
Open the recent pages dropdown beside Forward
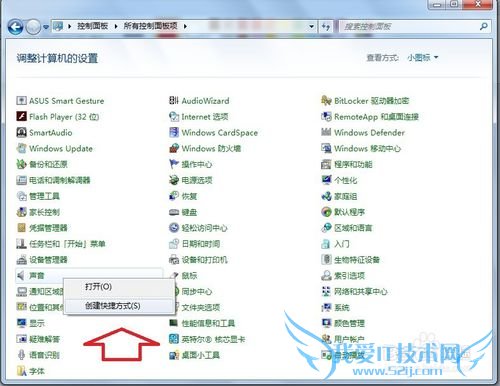click(46, 27)
